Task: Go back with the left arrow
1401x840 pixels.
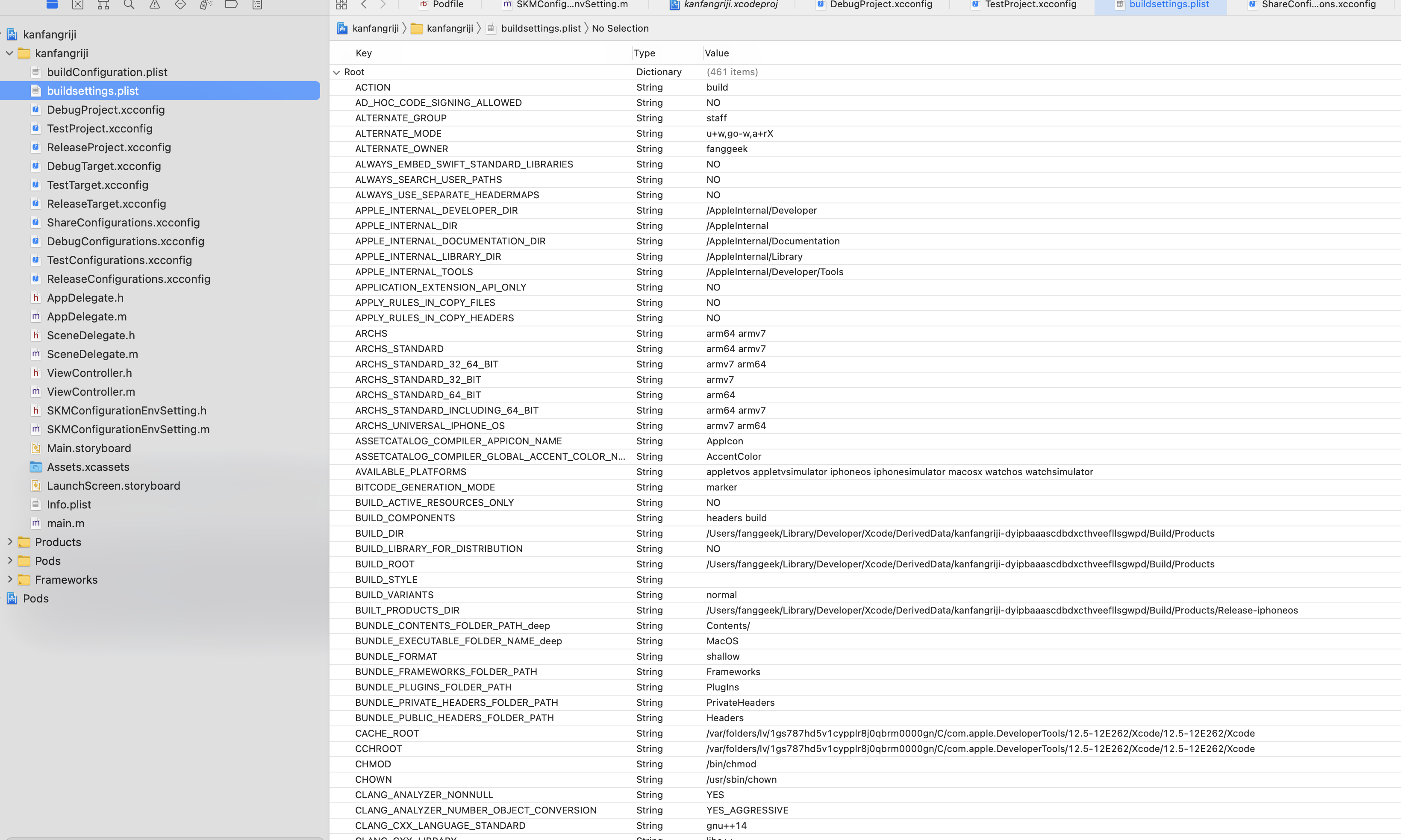Action: coord(364,5)
